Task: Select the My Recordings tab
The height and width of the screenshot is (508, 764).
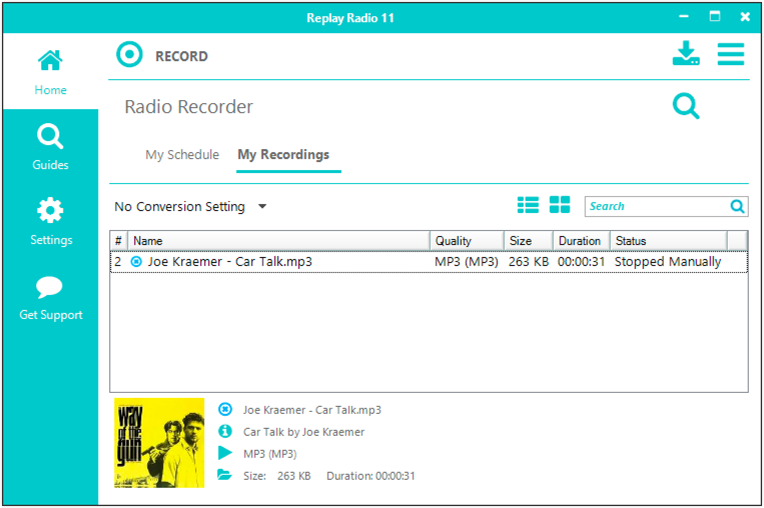Action: pos(284,155)
